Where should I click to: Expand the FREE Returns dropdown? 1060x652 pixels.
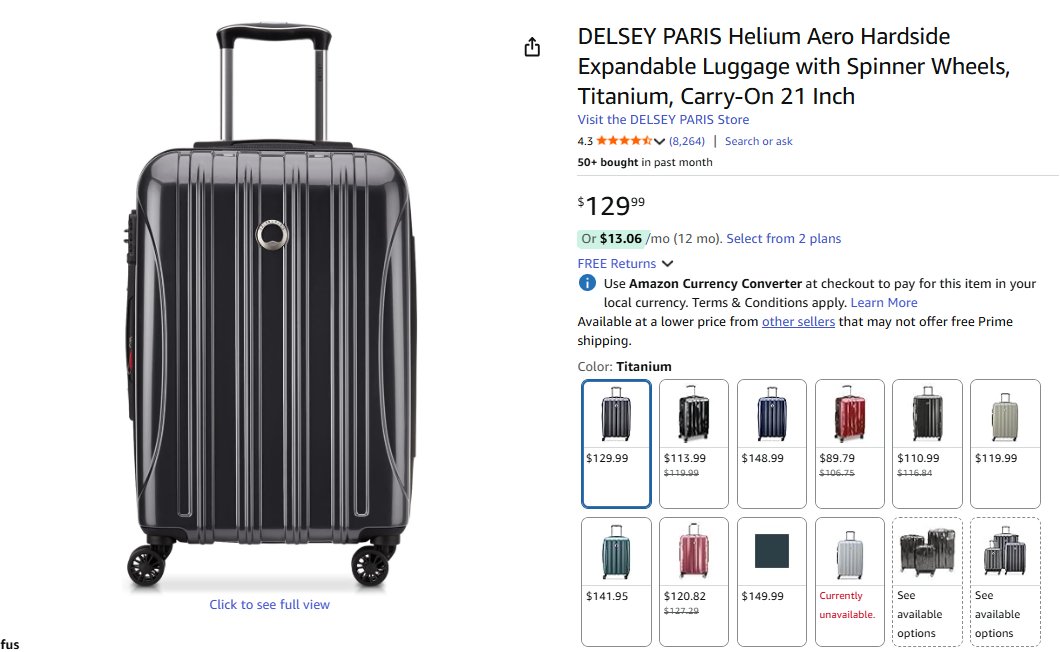tap(668, 264)
